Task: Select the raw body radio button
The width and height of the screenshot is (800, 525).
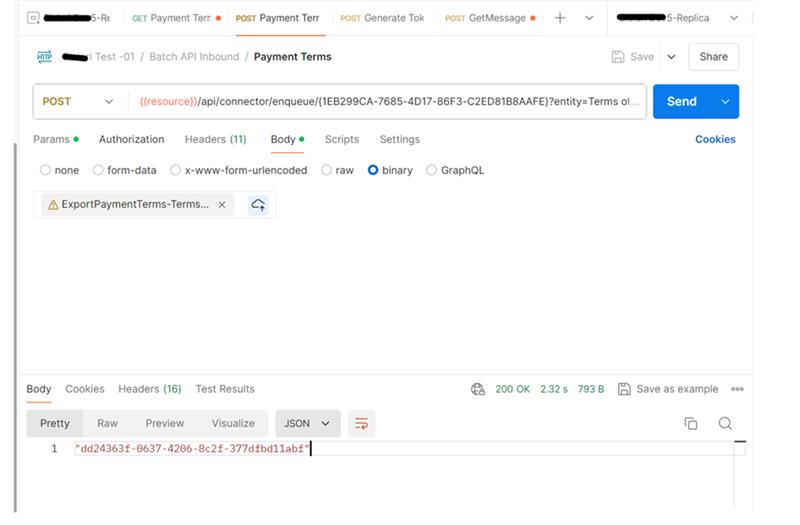Action: click(x=327, y=170)
